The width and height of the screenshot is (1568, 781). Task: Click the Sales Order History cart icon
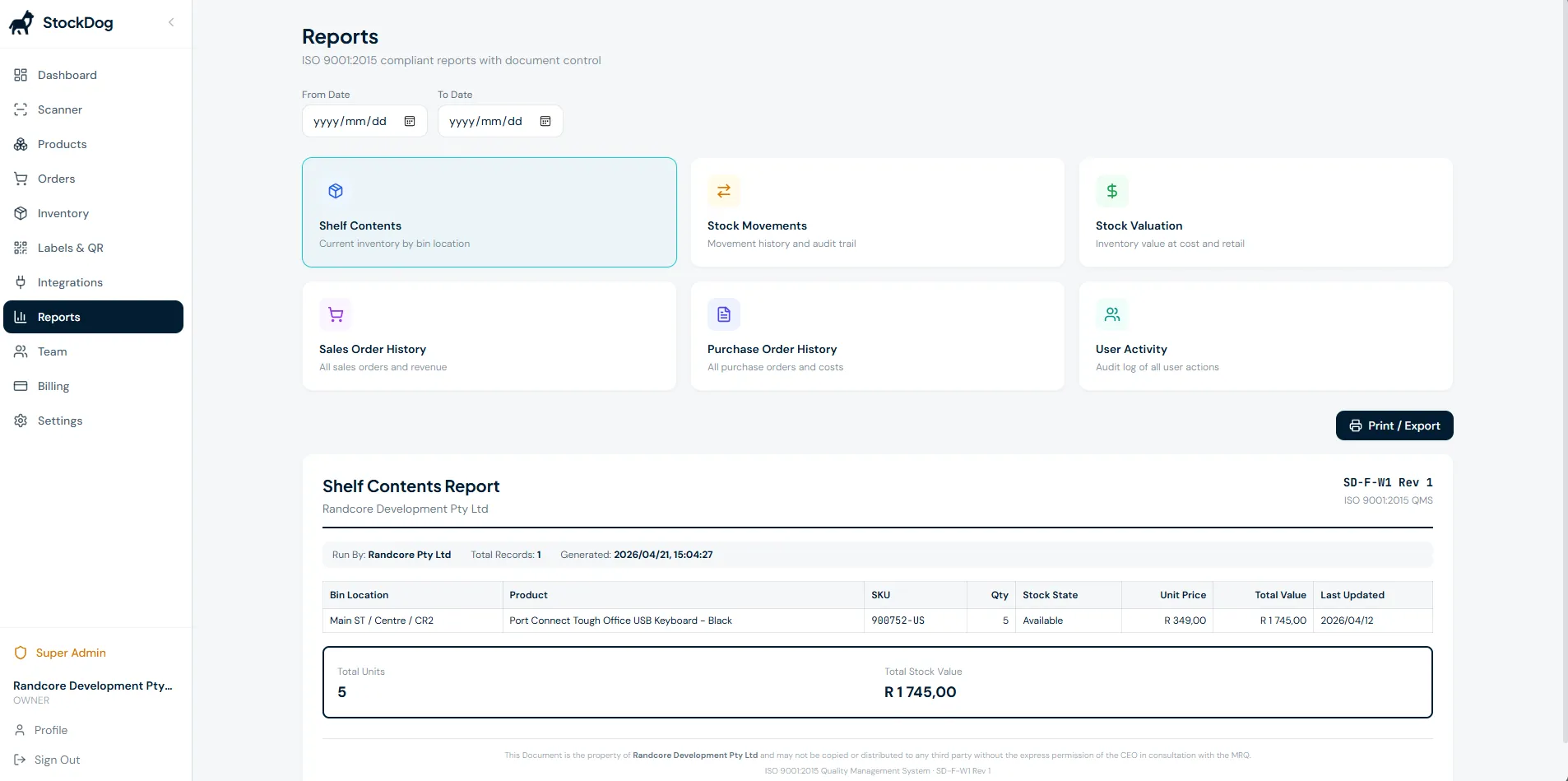click(x=336, y=314)
